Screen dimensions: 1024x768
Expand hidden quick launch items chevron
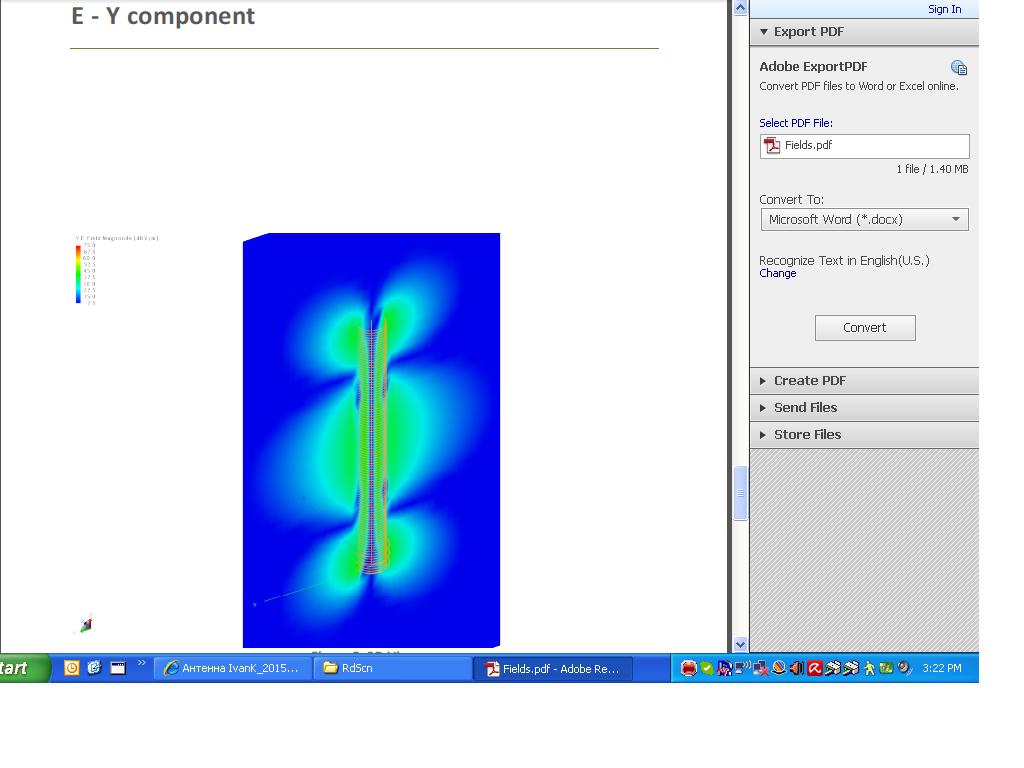coord(142,664)
